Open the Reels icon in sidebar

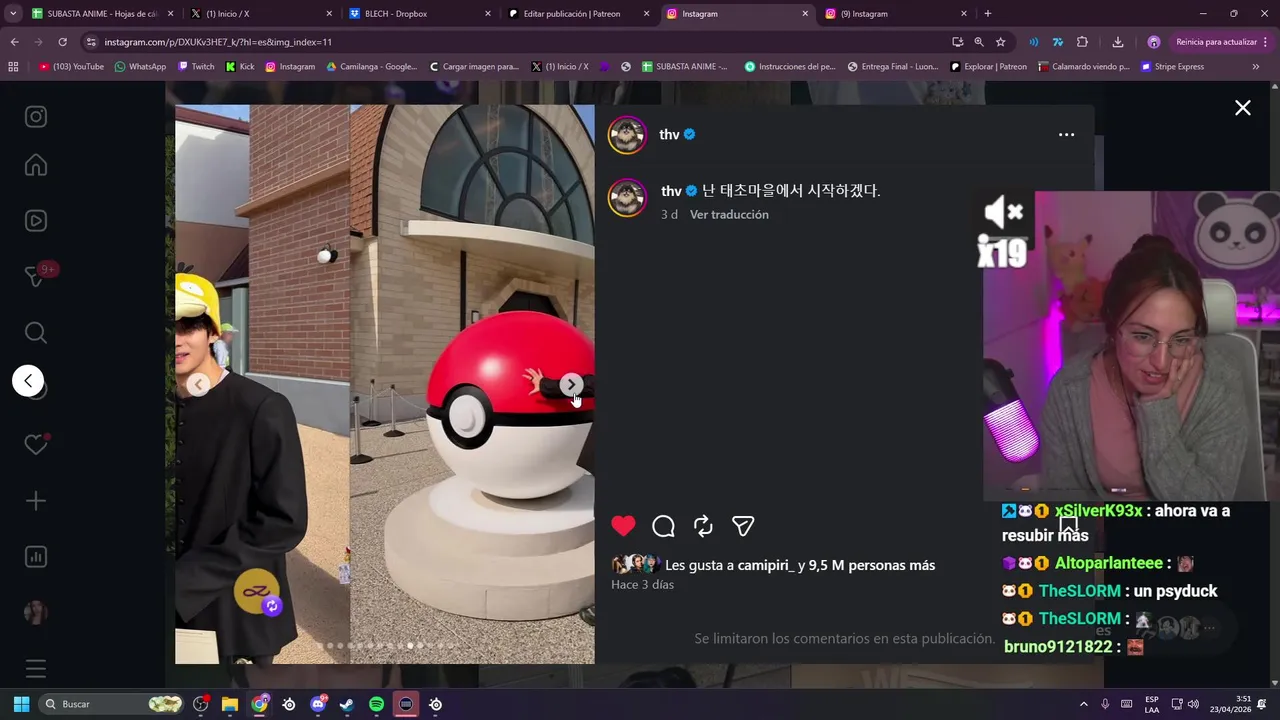click(36, 220)
